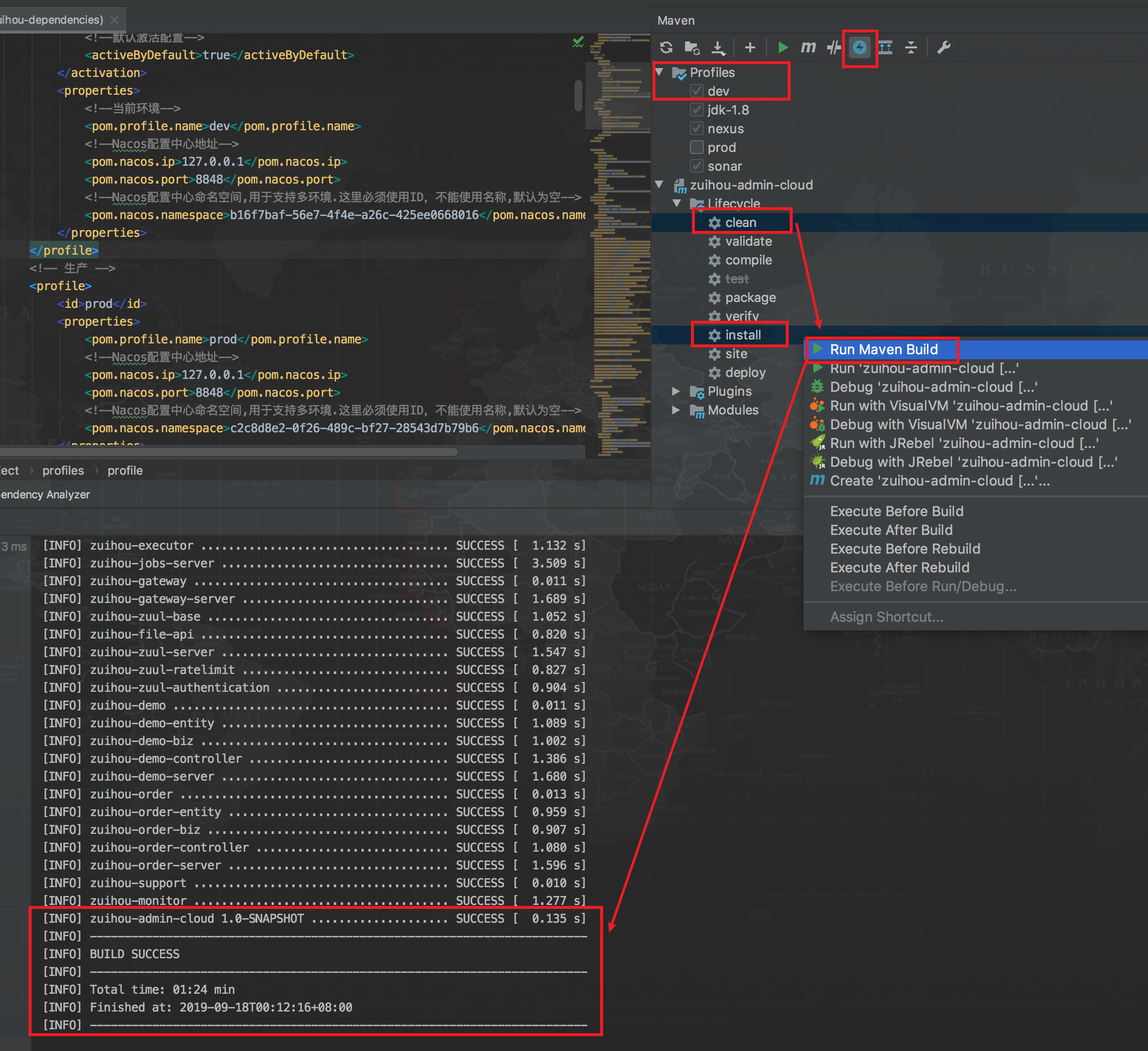
Task: Download sources and documentation icon
Action: pos(719,48)
